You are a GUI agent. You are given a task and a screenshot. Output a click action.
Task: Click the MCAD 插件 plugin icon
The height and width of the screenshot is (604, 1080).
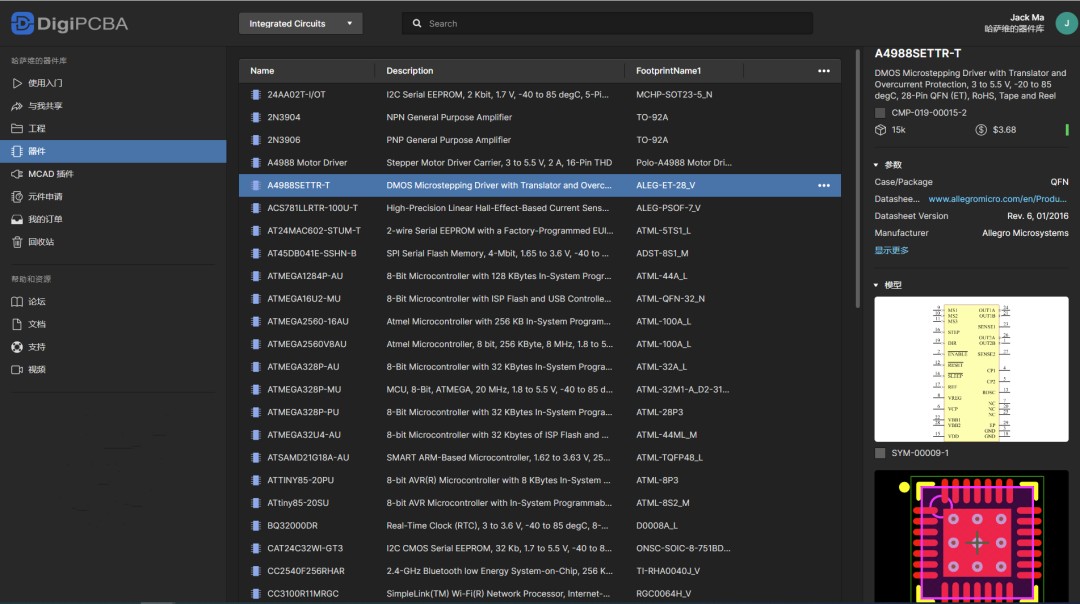(17, 174)
